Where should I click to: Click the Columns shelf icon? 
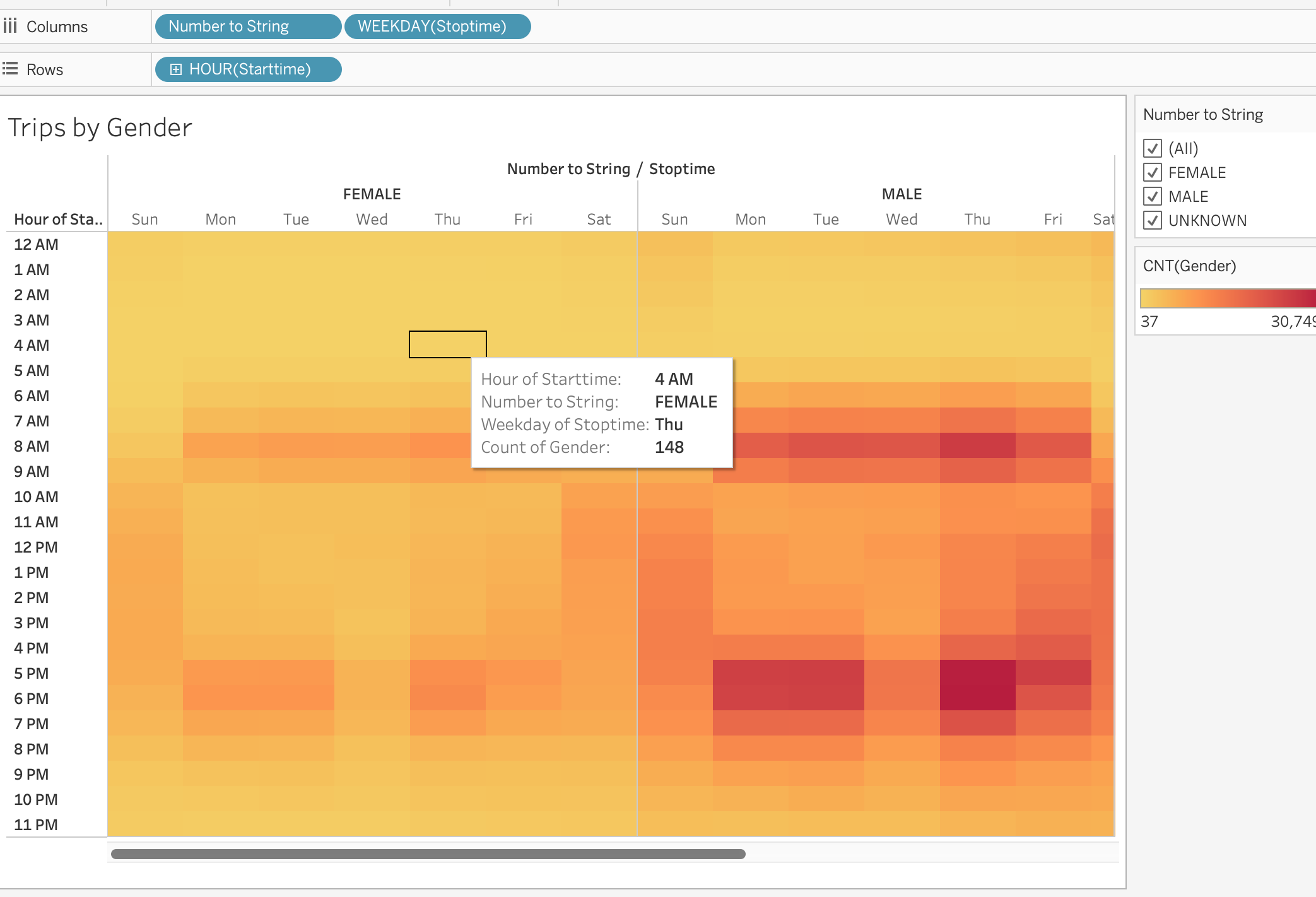pyautogui.click(x=10, y=26)
